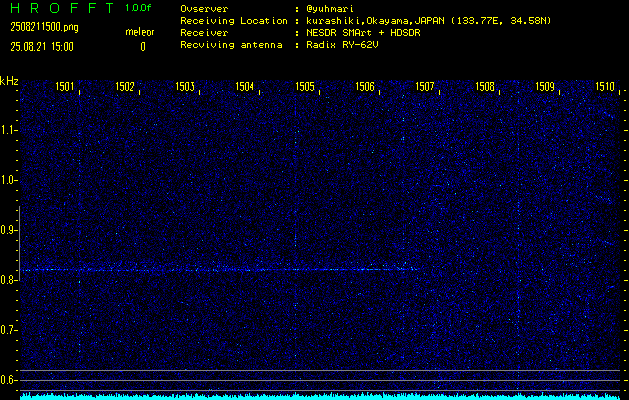Click the 1.1 kHz frequency label
629x400 pixels.
click(8, 130)
